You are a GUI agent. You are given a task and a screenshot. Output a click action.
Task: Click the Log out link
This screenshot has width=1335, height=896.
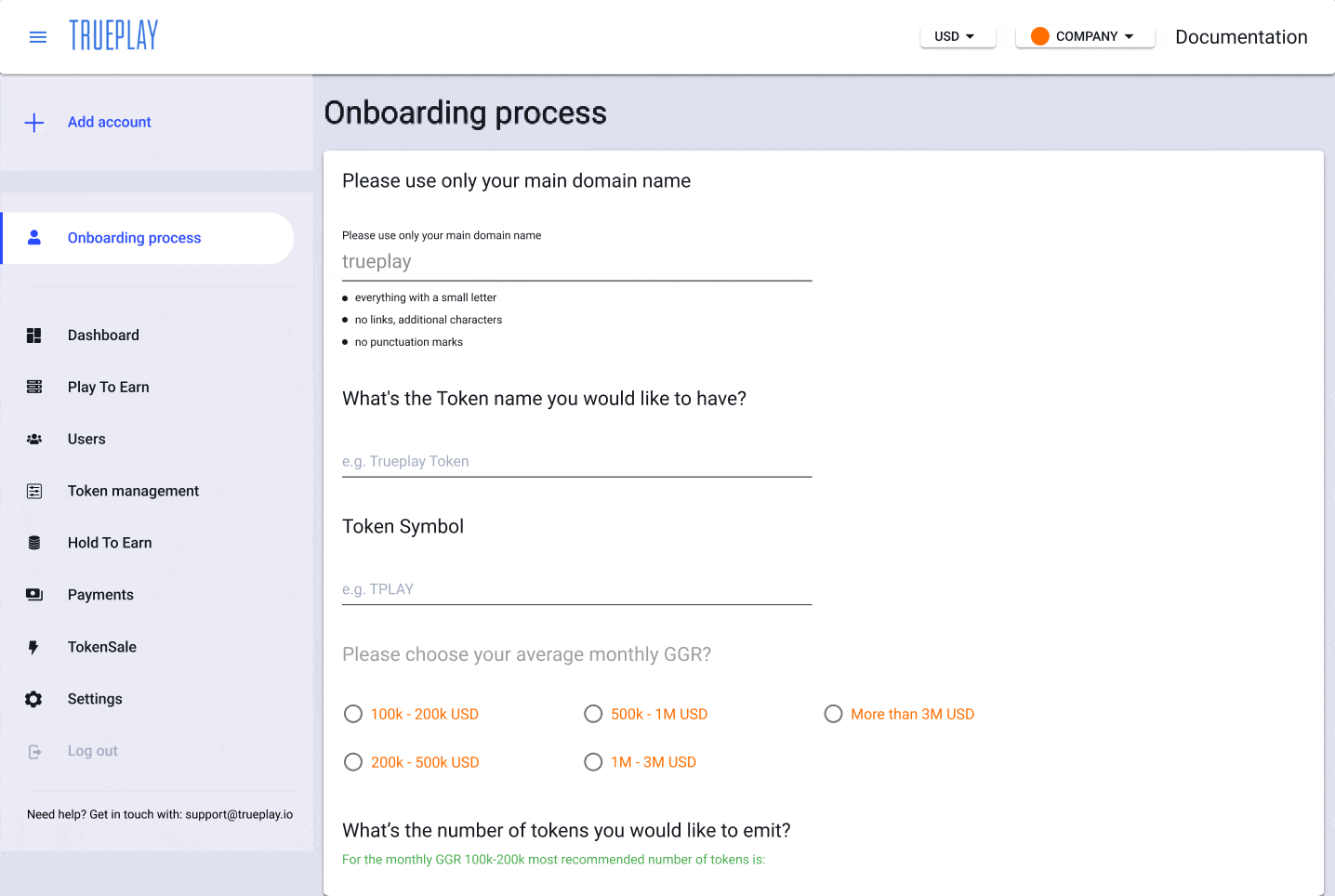[93, 751]
